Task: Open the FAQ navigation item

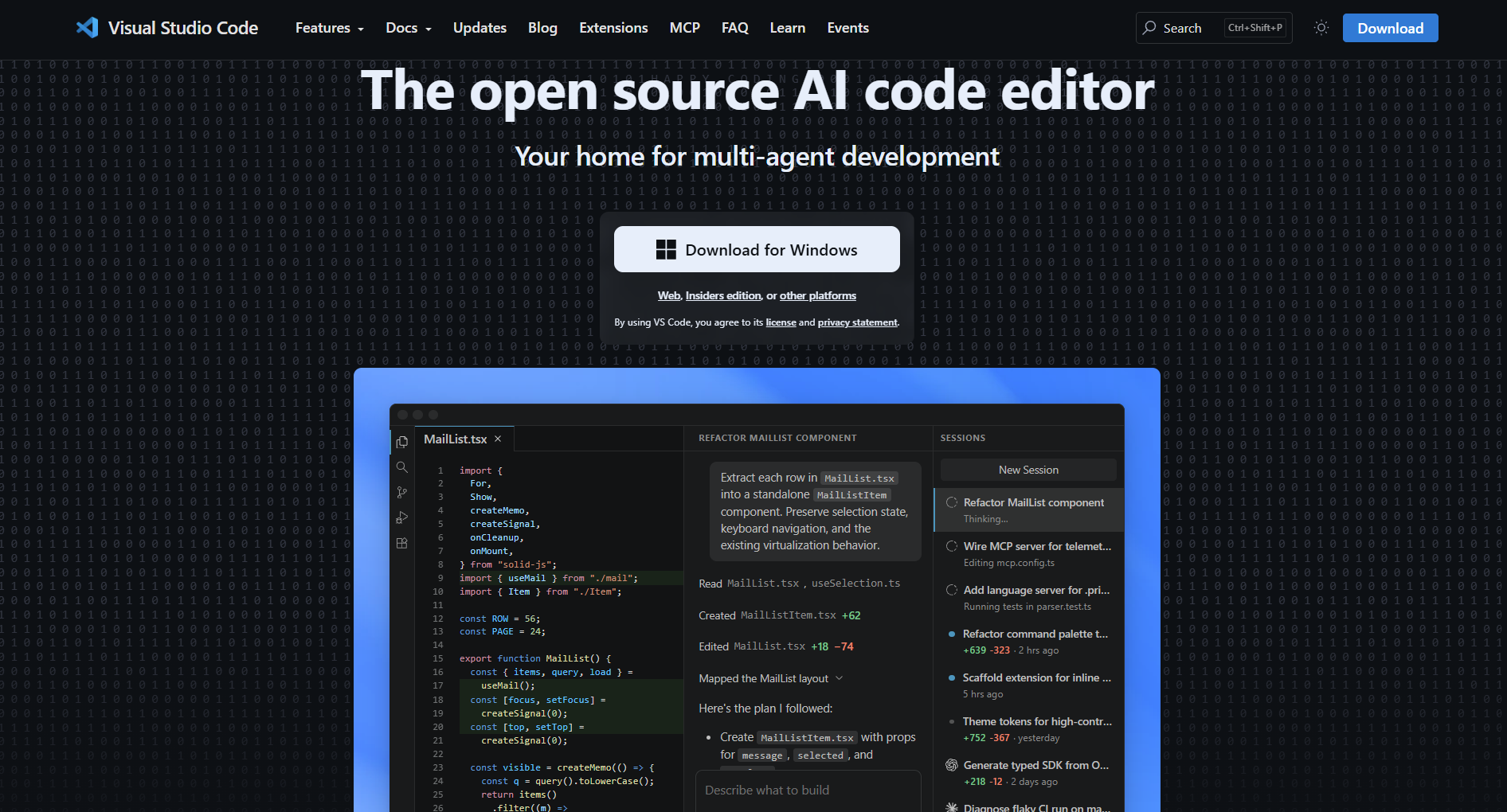Action: 734,28
